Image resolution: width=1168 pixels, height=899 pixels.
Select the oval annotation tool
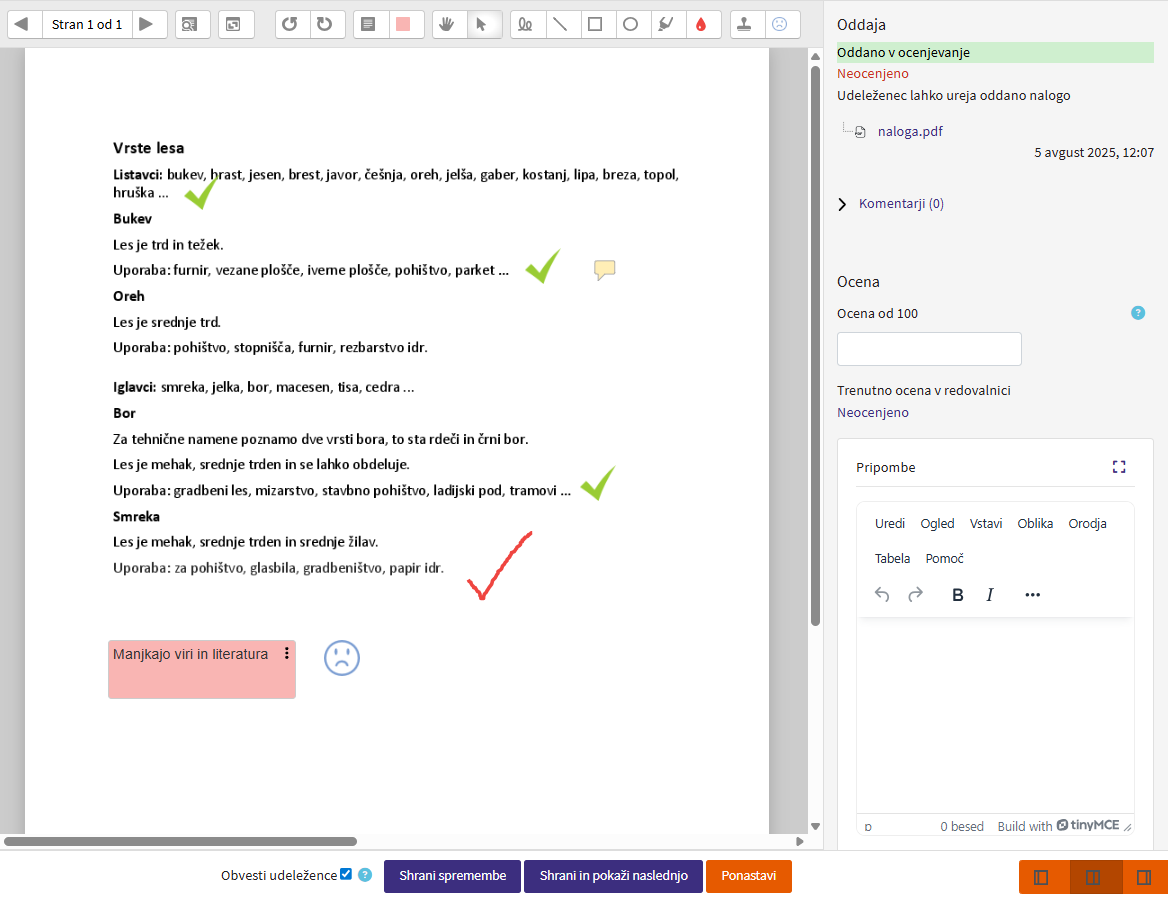coord(630,24)
